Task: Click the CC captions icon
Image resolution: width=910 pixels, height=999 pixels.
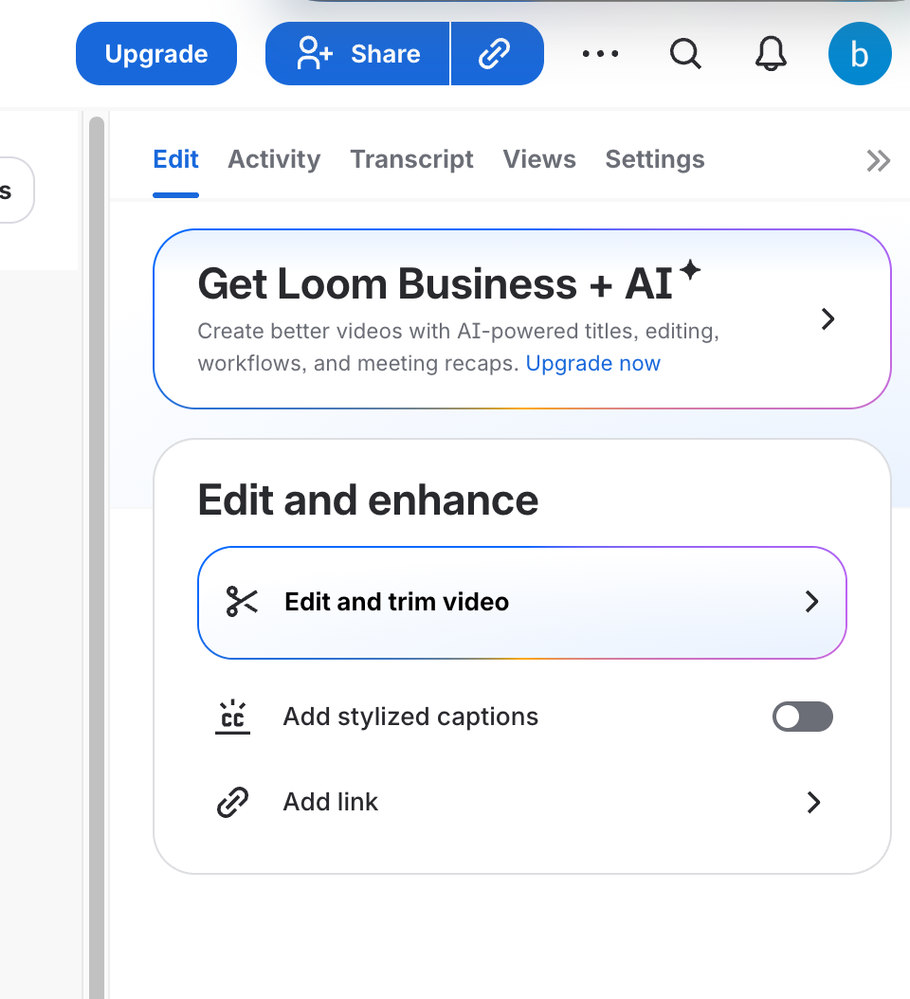Action: click(233, 717)
